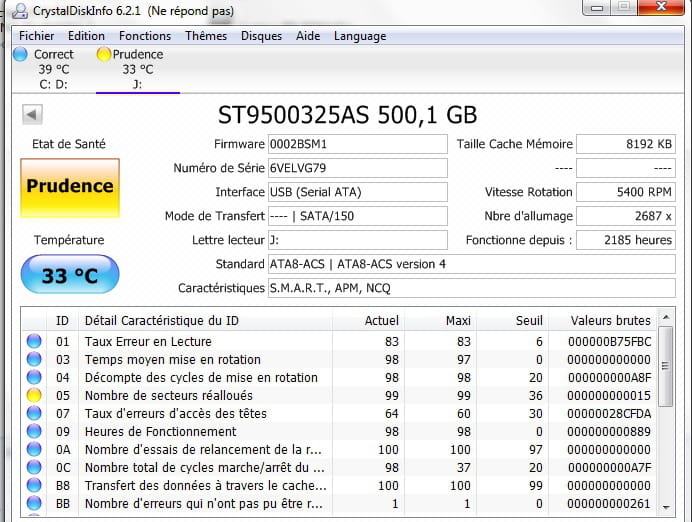This screenshot has width=692, height=522.
Task: Click status orb for Heures de Fonctionnement row
Action: click(33, 432)
